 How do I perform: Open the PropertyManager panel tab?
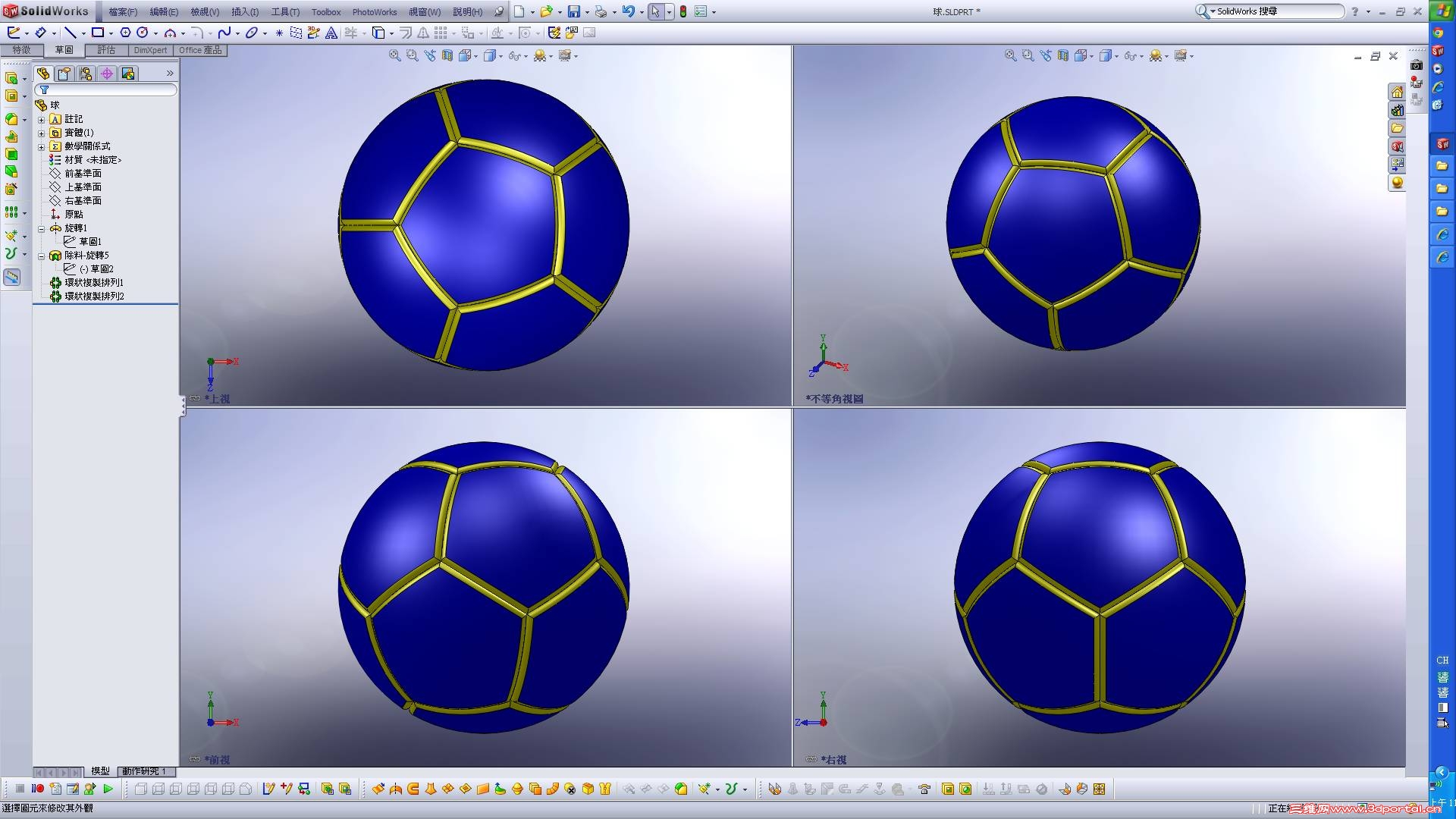[64, 74]
